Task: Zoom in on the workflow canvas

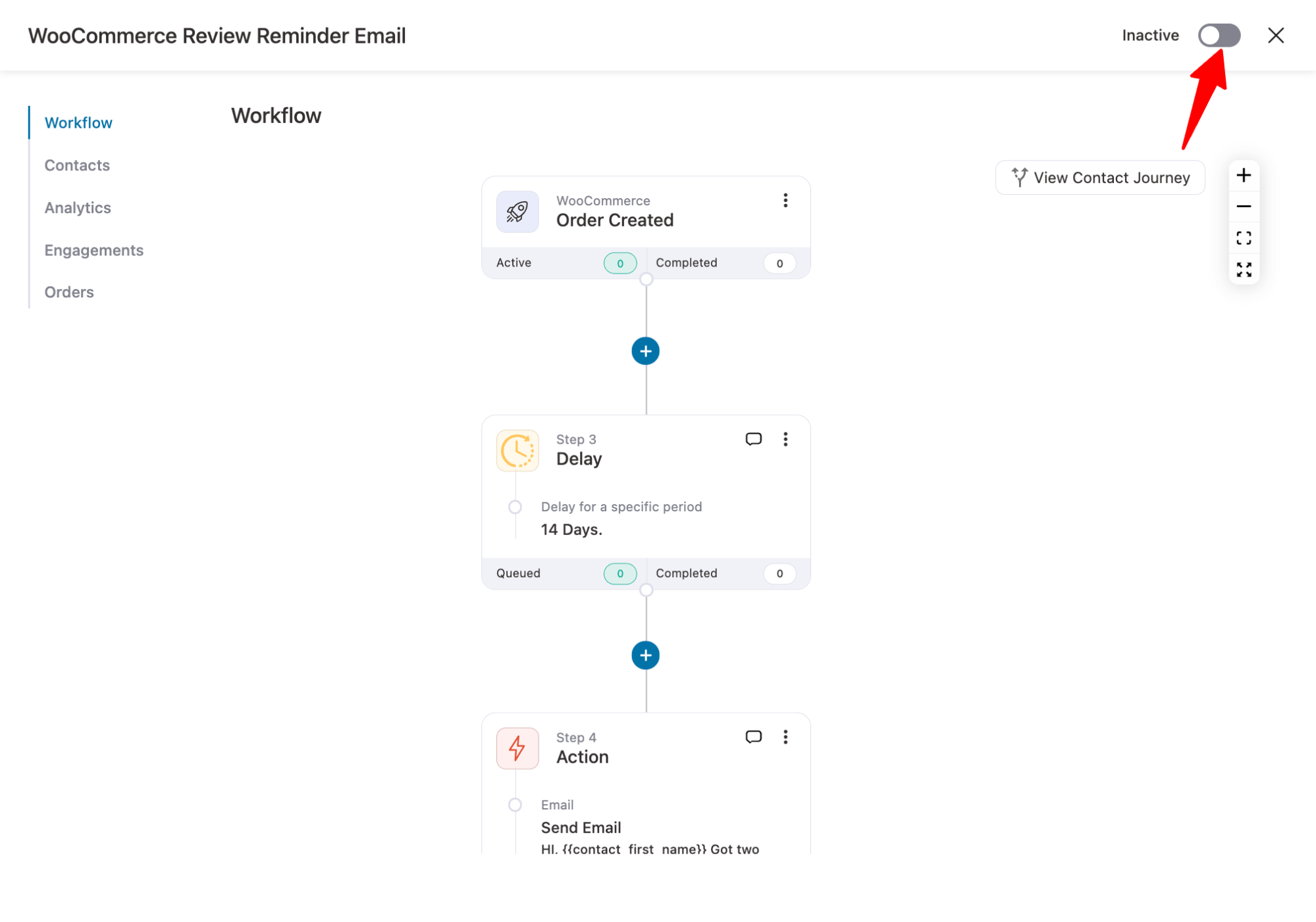Action: pos(1244,176)
